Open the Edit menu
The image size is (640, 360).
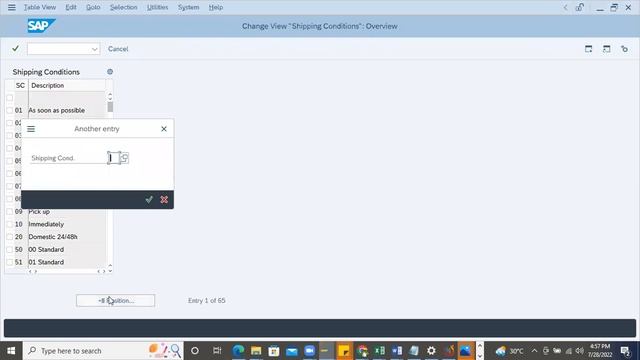tap(71, 7)
